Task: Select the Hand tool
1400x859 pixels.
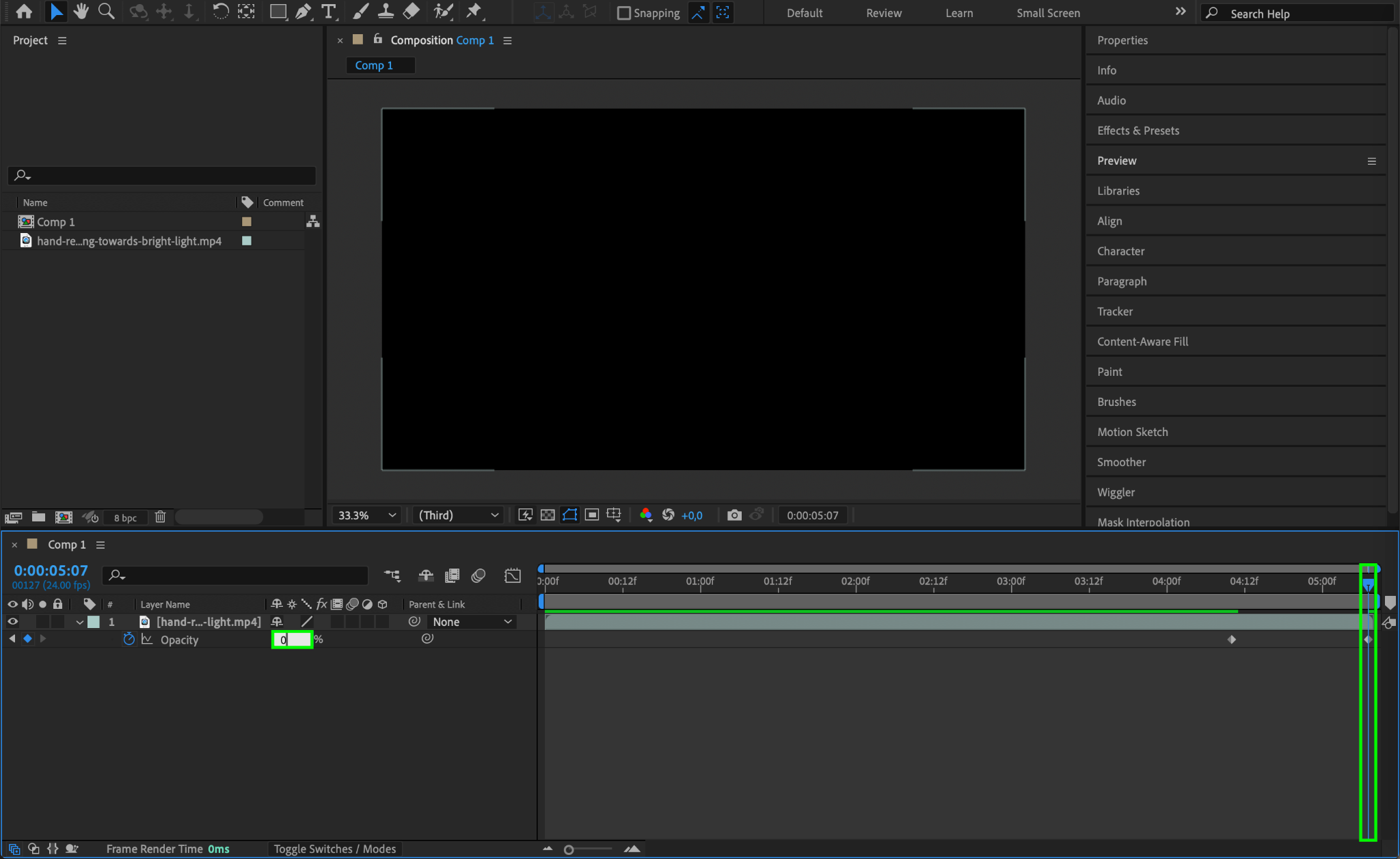Action: [x=81, y=12]
